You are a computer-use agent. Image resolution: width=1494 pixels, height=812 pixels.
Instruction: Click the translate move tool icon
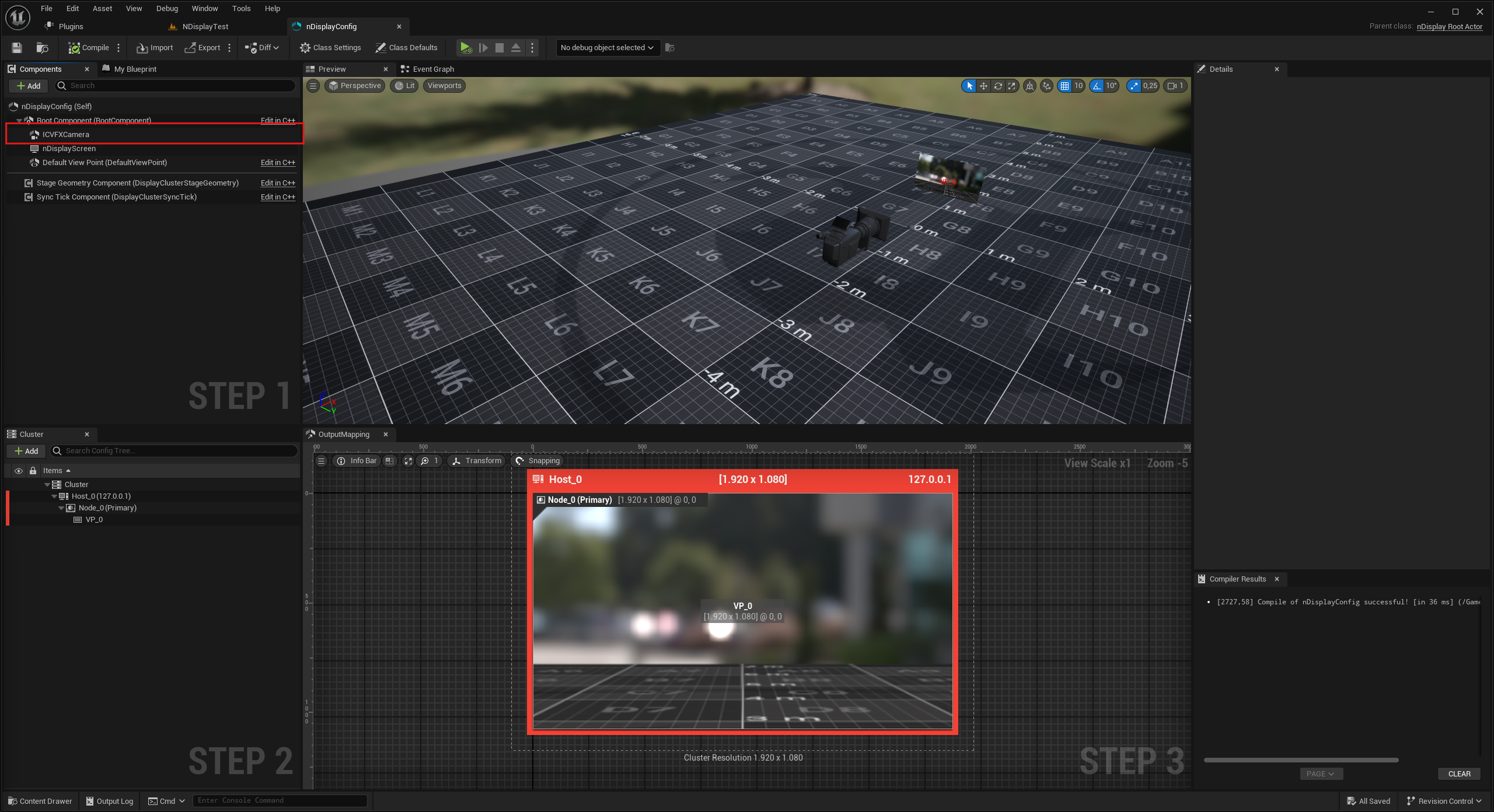(x=984, y=86)
